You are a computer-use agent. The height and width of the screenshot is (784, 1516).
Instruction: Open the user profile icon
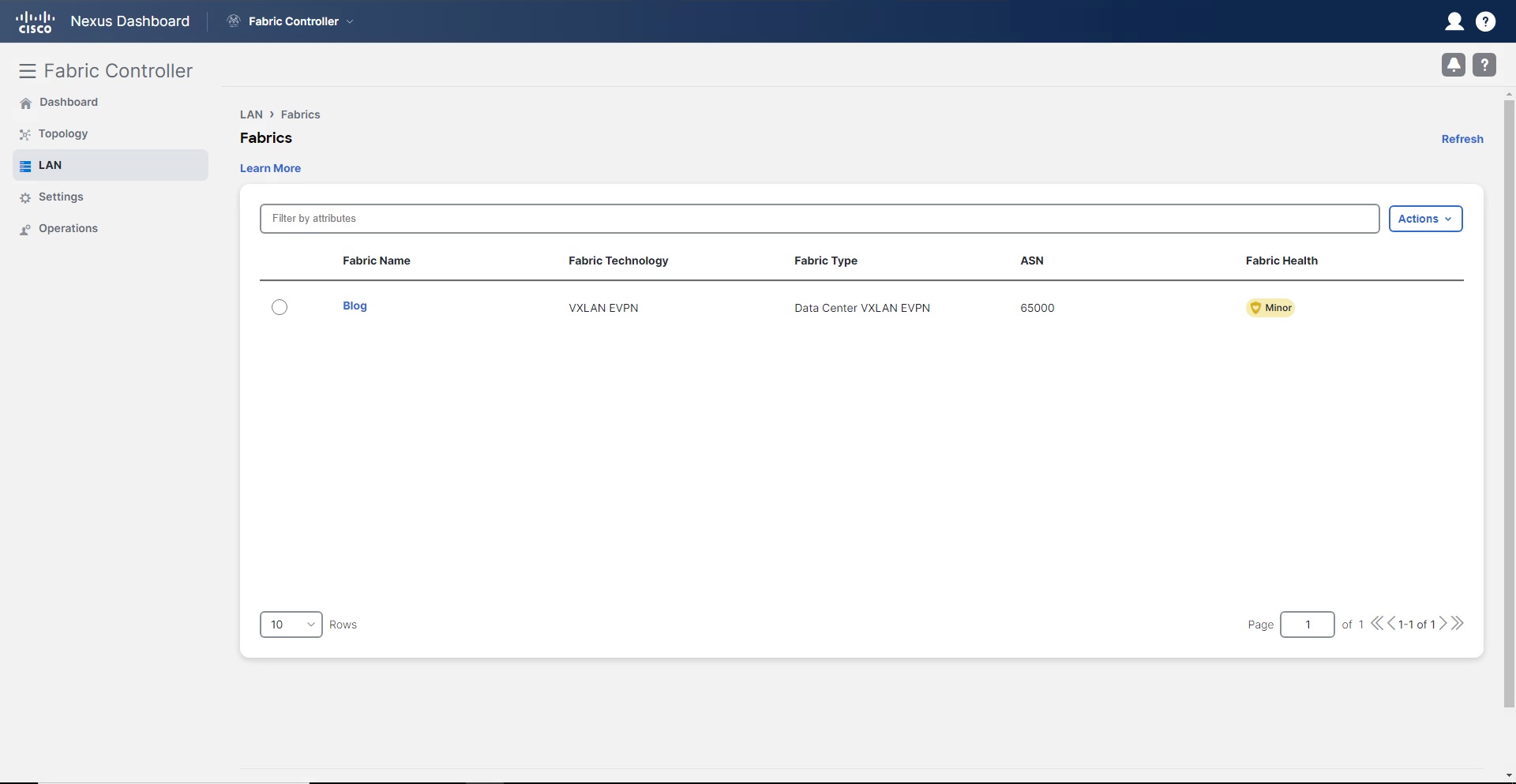[x=1454, y=21]
